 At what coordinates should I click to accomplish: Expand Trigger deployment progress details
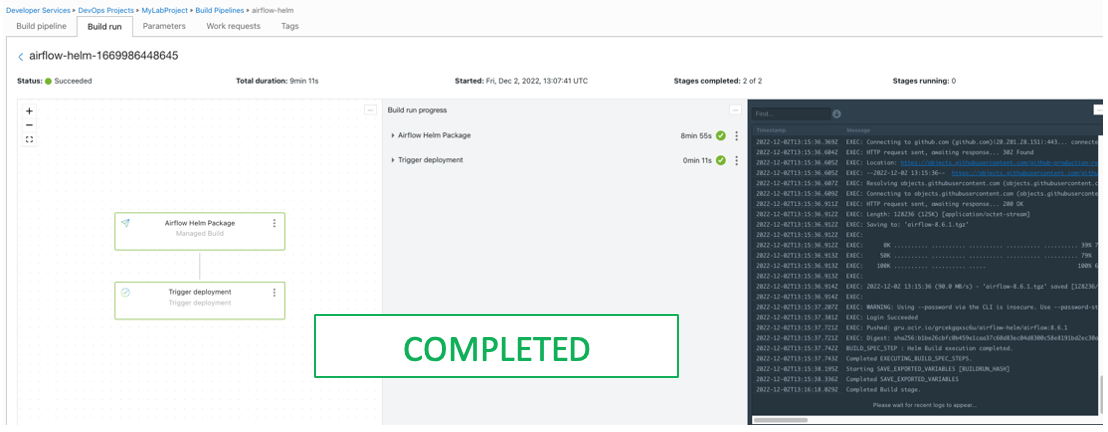(393, 160)
